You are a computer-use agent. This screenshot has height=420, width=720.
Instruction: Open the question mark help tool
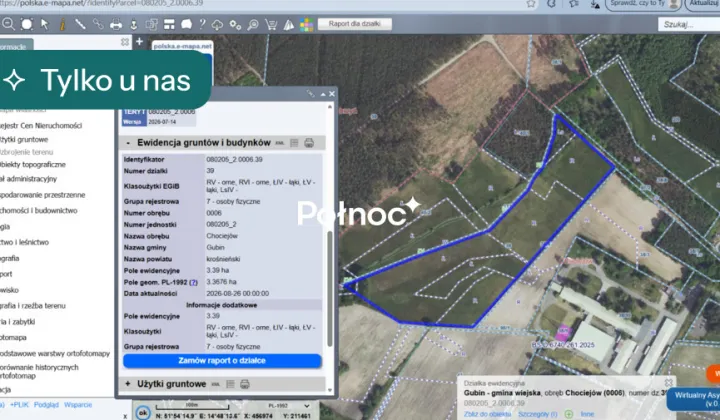pyautogui.click(x=202, y=24)
